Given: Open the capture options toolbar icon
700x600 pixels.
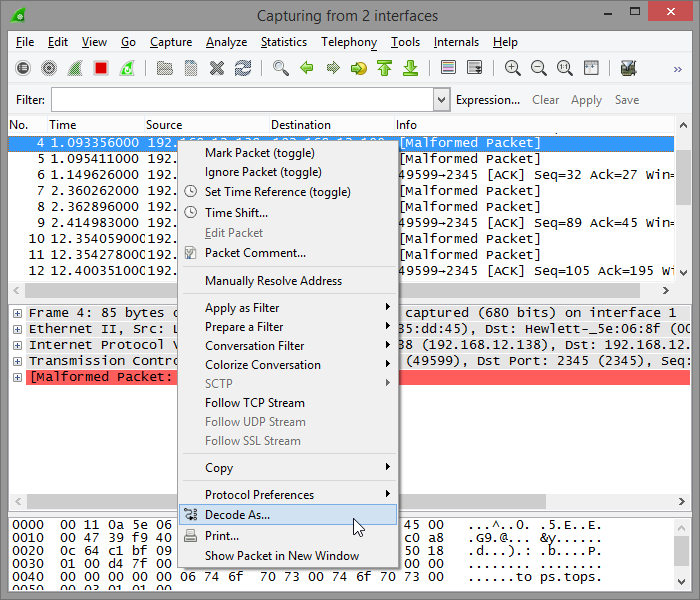Looking at the screenshot, I should [49, 68].
